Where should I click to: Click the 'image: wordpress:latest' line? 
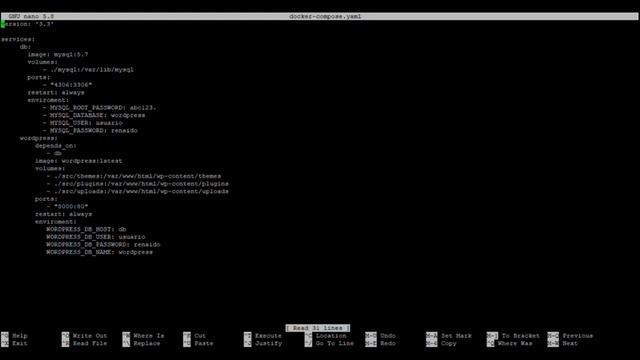(x=79, y=161)
